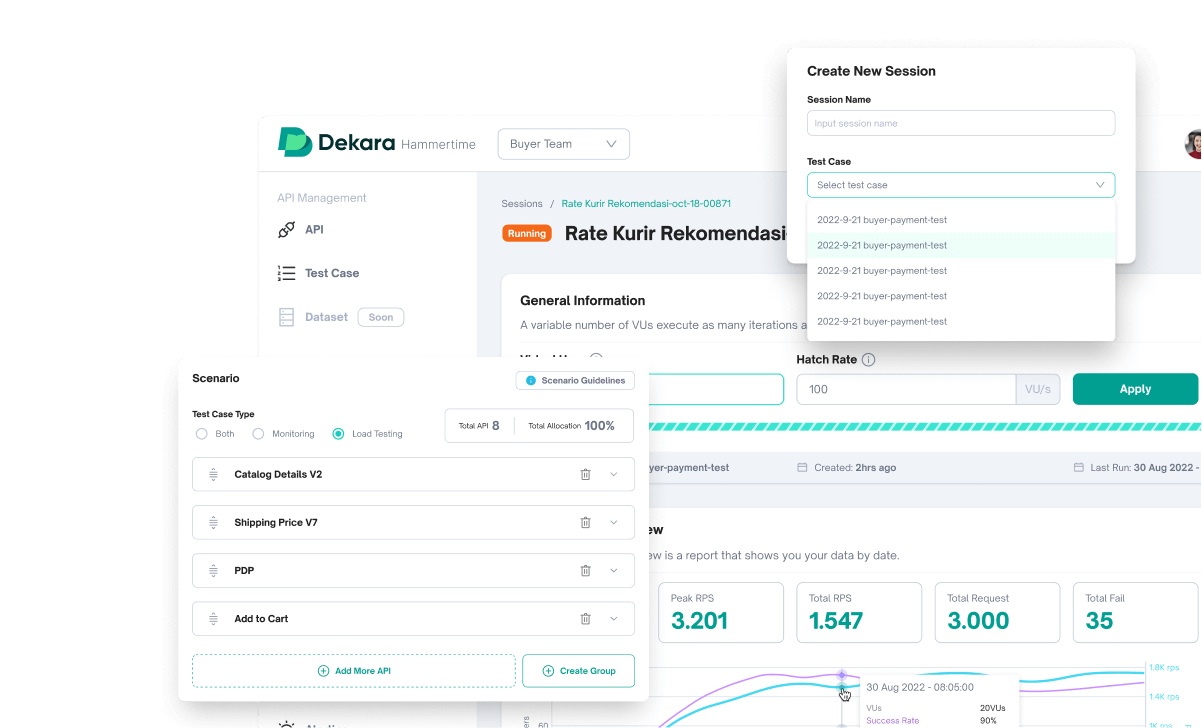This screenshot has width=1202, height=728.
Task: Expand the Catalog Details V2 row
Action: (614, 474)
